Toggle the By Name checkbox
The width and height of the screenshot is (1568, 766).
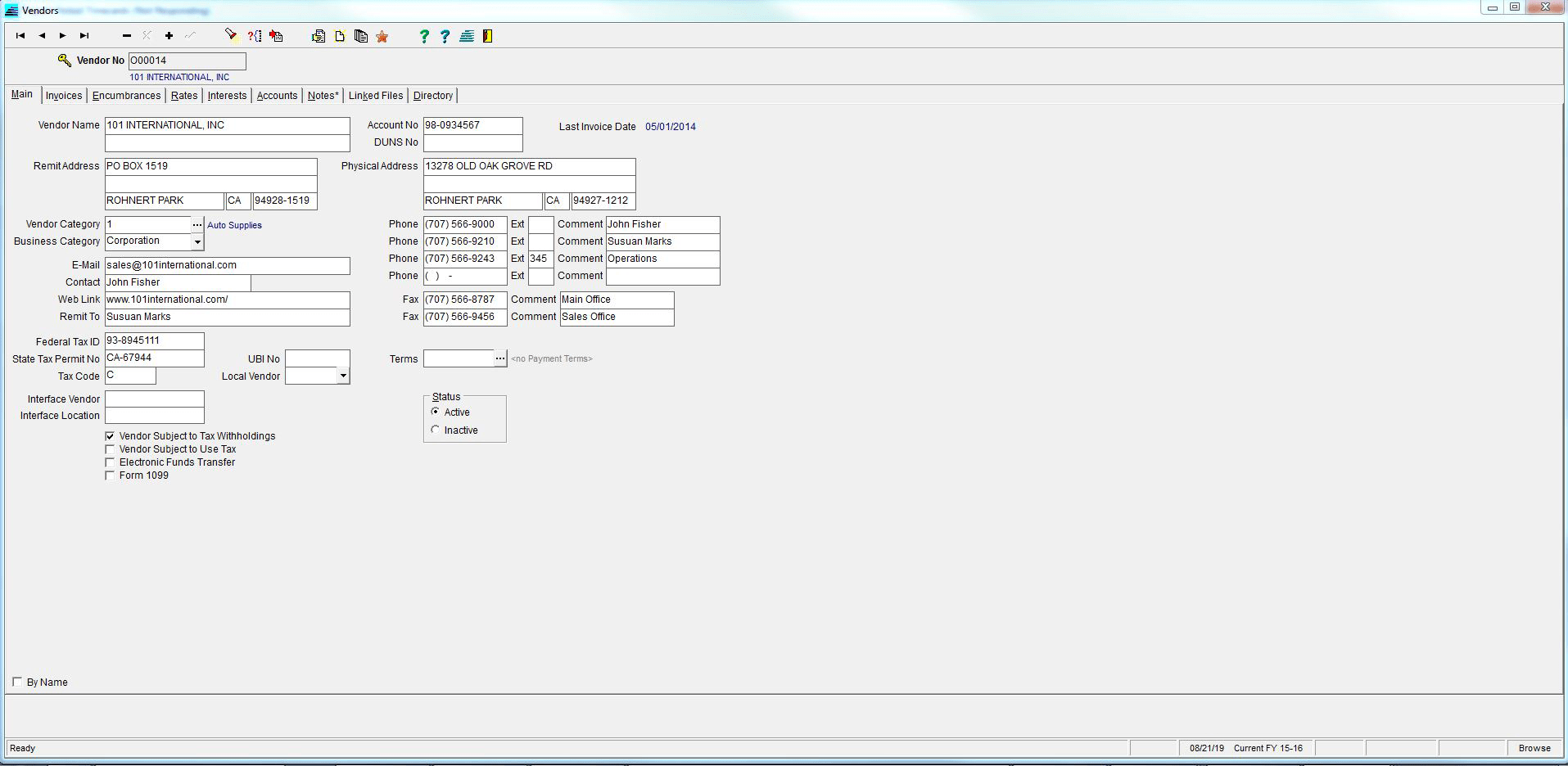(17, 682)
